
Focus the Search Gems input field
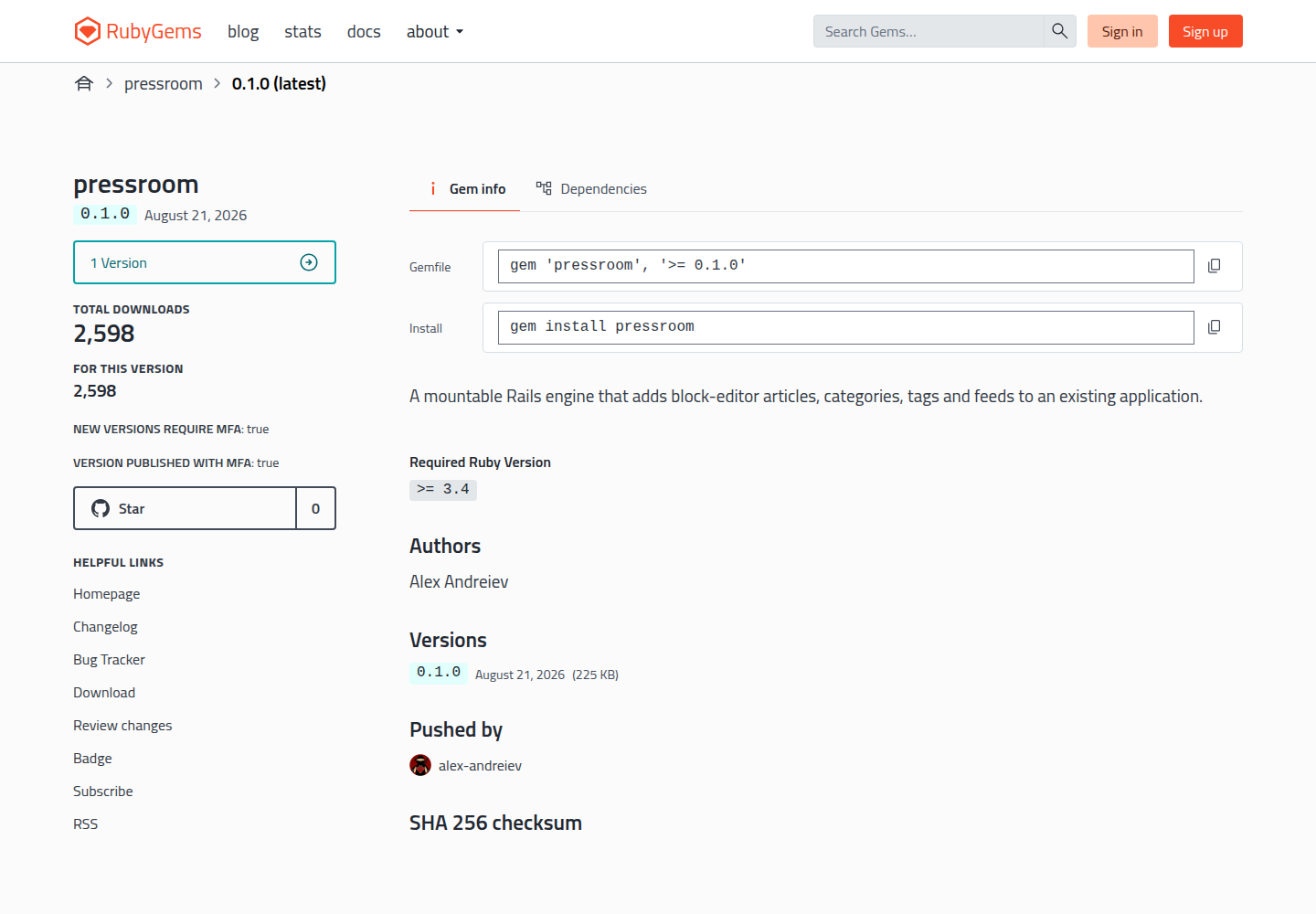pos(929,31)
